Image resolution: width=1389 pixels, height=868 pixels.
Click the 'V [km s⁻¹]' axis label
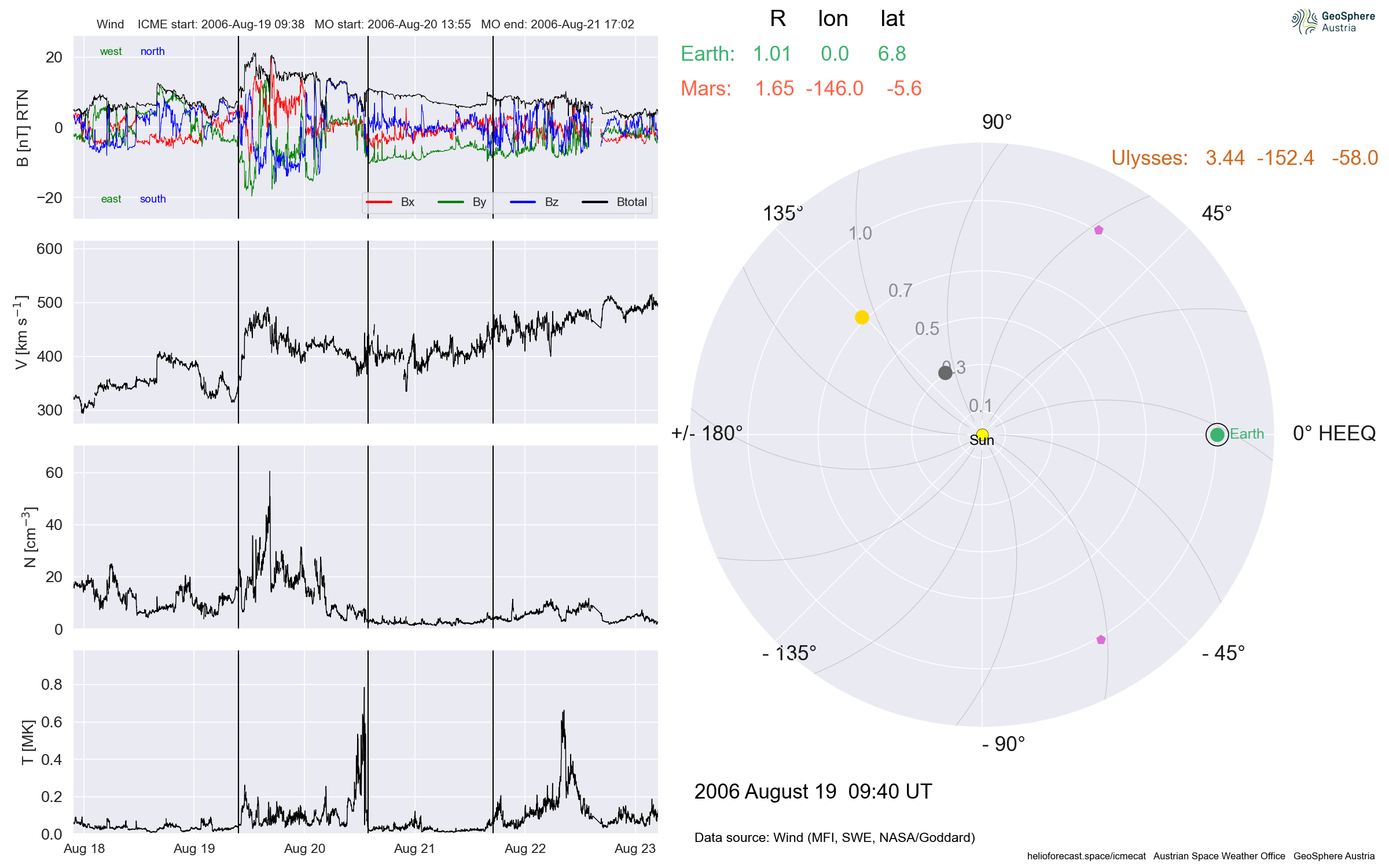(21, 332)
